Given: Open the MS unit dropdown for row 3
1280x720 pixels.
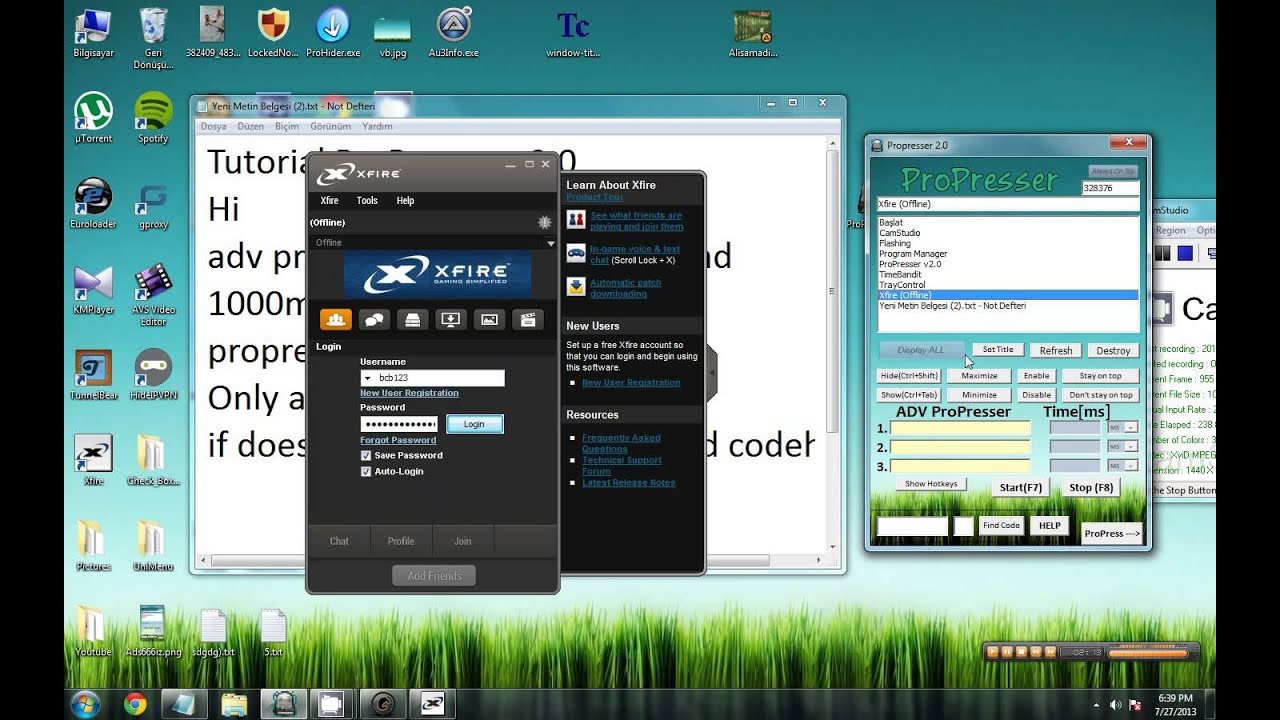Looking at the screenshot, I should click(x=1131, y=466).
